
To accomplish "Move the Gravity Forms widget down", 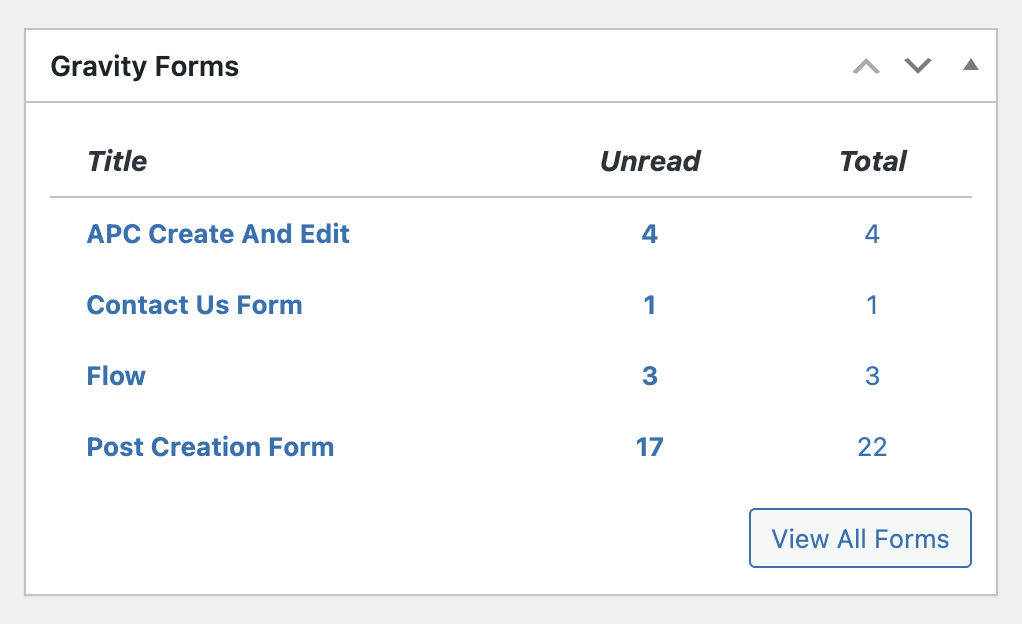I will tap(917, 67).
